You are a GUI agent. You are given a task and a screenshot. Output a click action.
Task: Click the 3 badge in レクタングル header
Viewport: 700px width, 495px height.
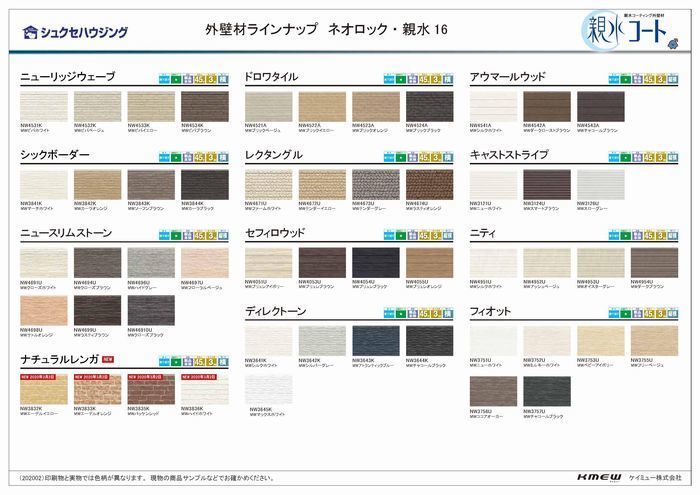tap(436, 157)
